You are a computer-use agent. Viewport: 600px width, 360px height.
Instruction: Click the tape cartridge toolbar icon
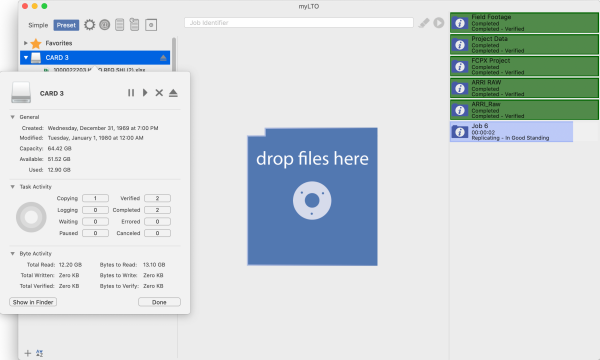click(119, 25)
